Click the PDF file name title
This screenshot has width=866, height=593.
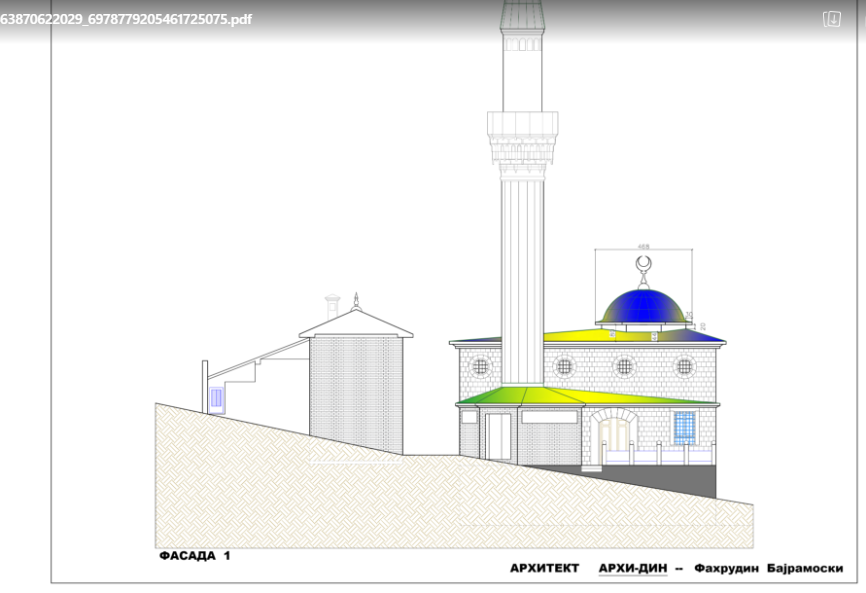coord(126,19)
